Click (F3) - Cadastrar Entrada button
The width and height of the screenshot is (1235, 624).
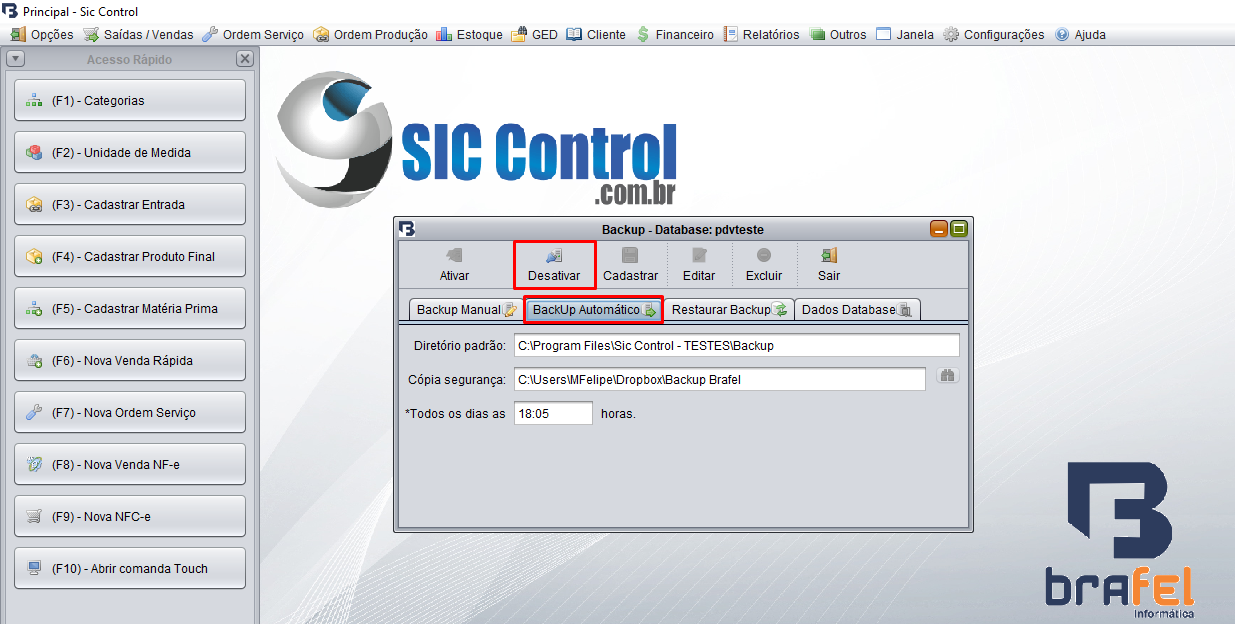coord(130,204)
